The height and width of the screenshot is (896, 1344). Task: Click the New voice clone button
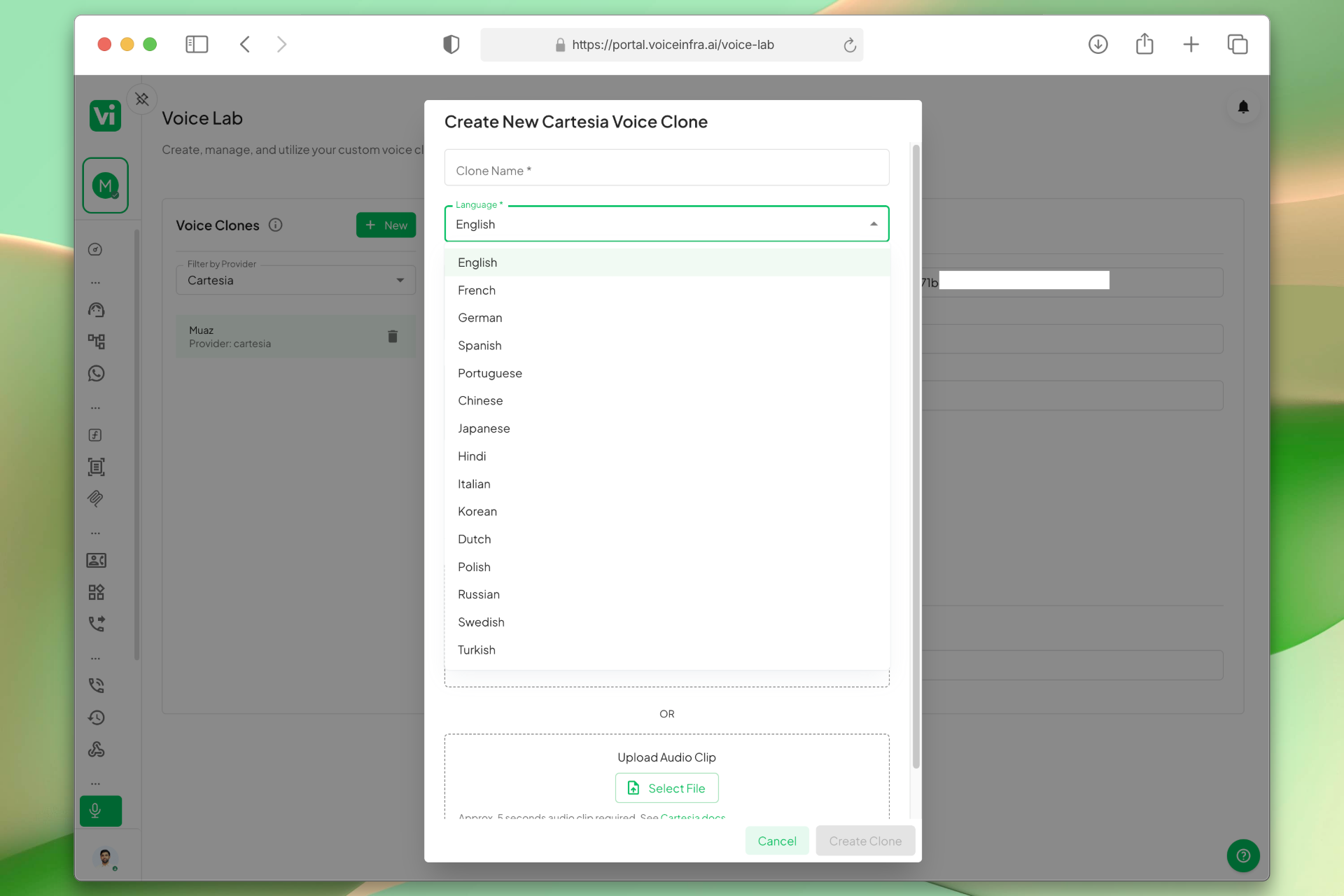[386, 225]
